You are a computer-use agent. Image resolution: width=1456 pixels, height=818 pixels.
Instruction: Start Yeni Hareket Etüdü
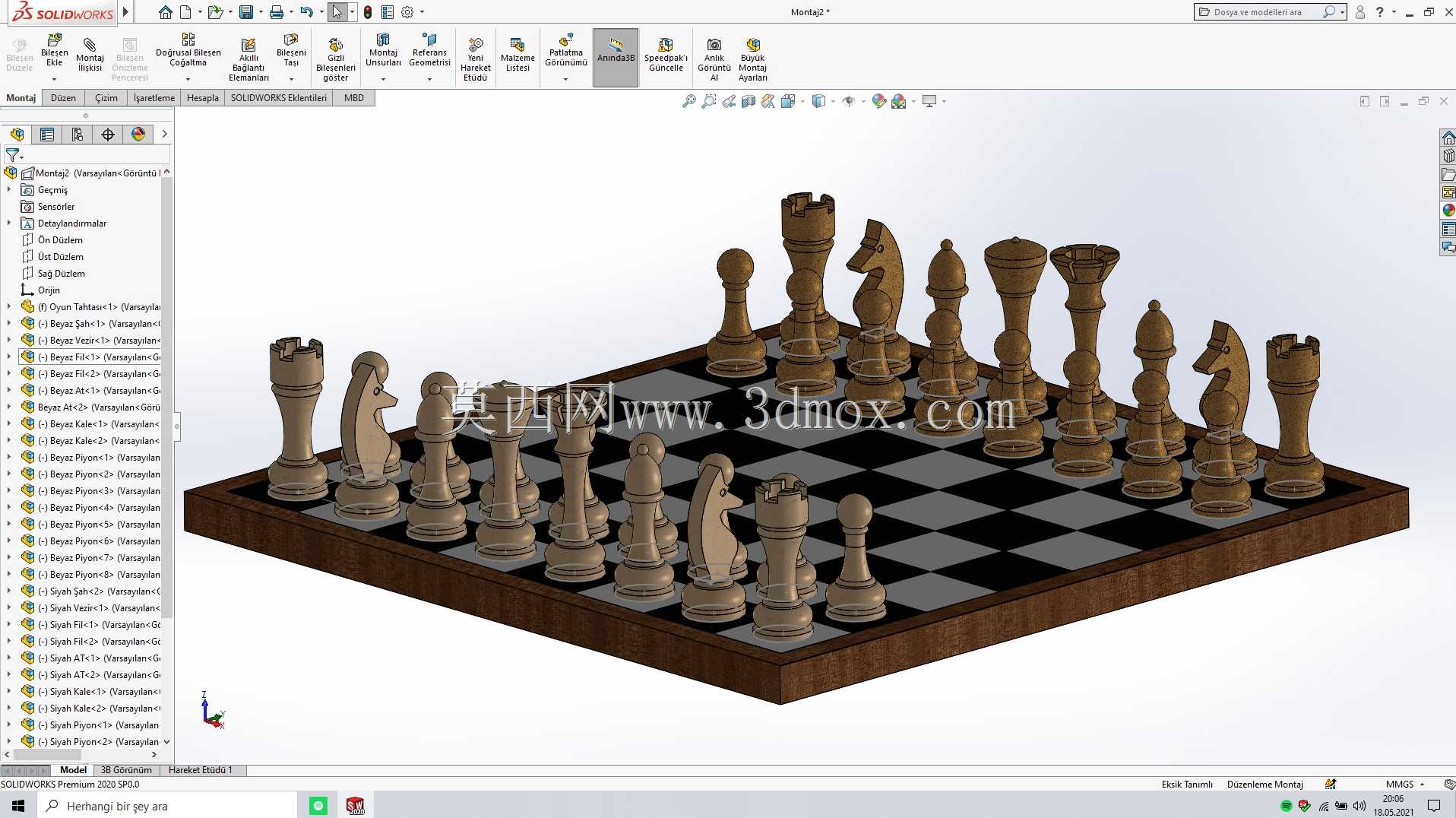click(x=475, y=59)
